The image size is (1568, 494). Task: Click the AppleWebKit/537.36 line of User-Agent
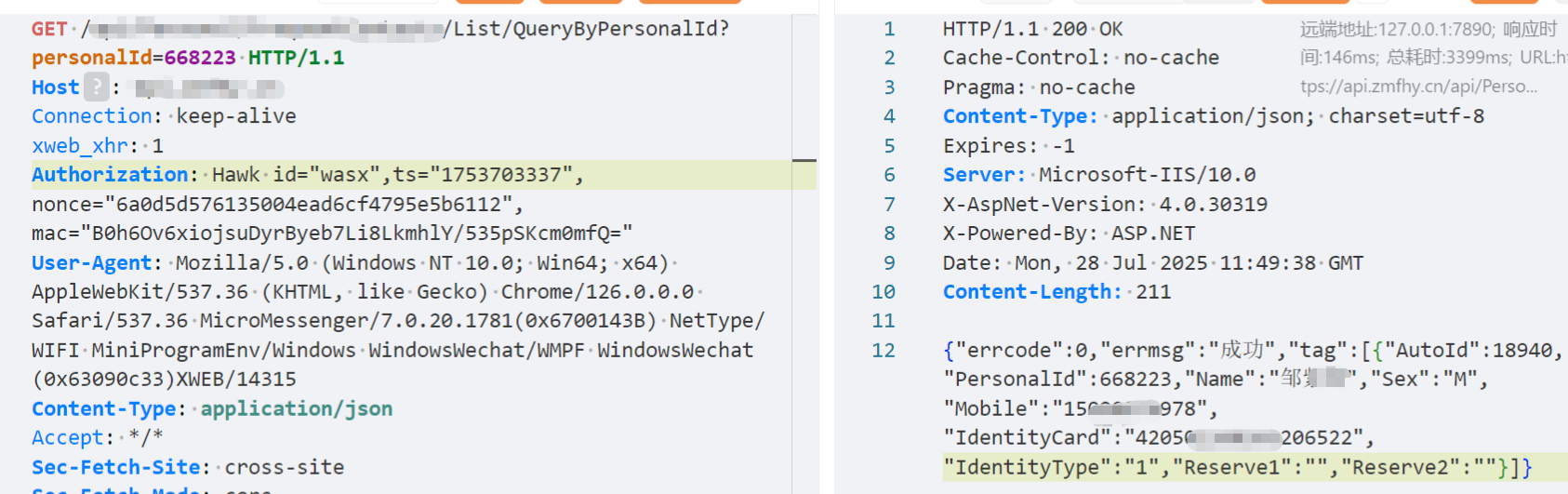[x=366, y=292]
